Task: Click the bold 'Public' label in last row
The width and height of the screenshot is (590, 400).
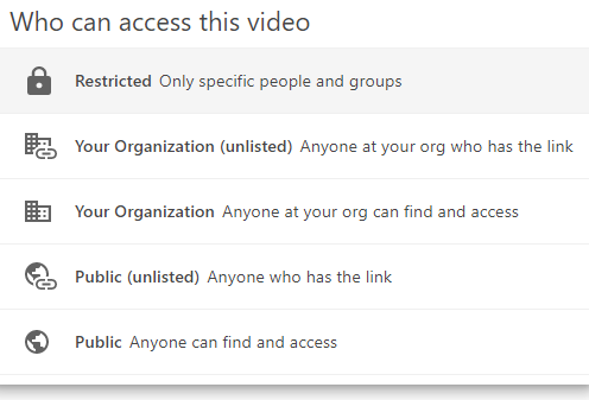Action: 98,342
